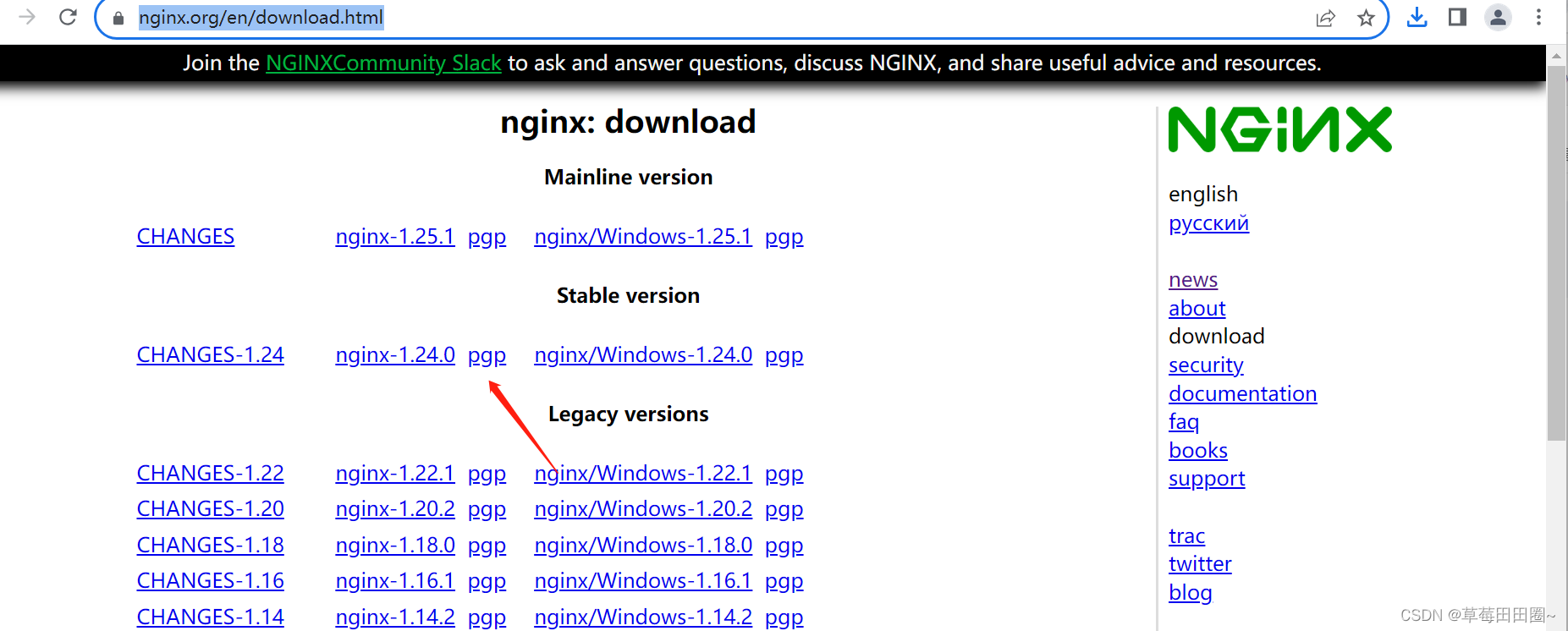Open the about page
Image resolution: width=1568 pixels, height=631 pixels.
click(1197, 309)
